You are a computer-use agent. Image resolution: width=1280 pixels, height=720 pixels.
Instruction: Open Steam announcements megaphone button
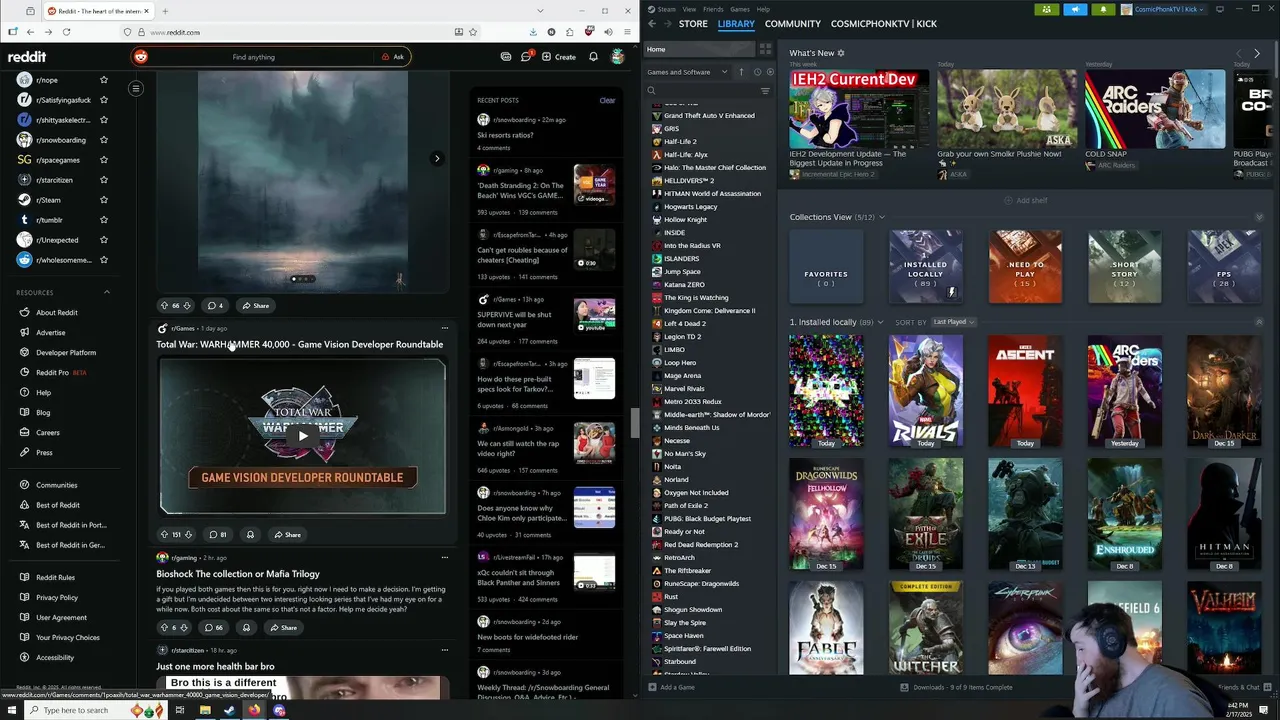click(1075, 9)
